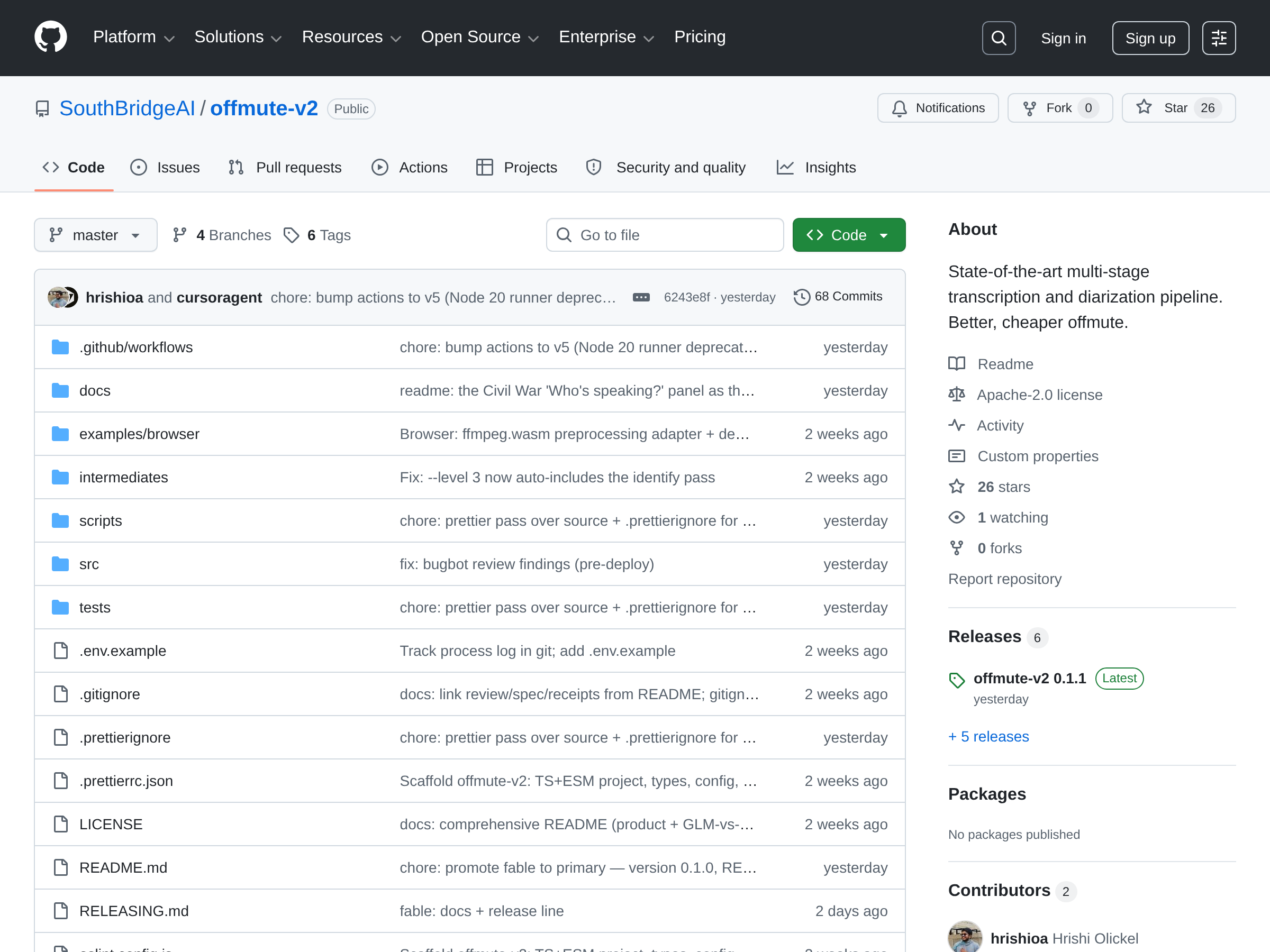Open commit hash 6243e8f link

pyautogui.click(x=687, y=297)
